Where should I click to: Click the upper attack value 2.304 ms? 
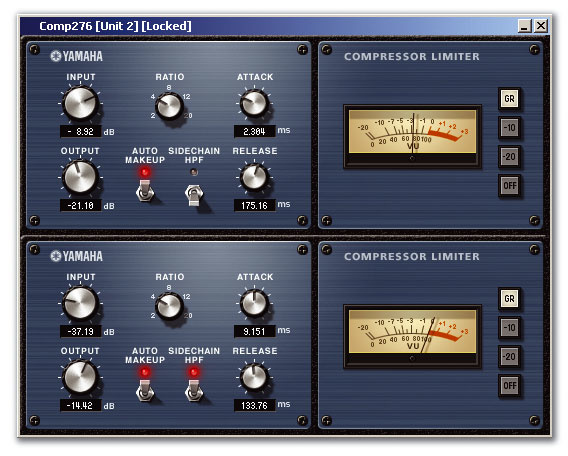click(x=255, y=131)
